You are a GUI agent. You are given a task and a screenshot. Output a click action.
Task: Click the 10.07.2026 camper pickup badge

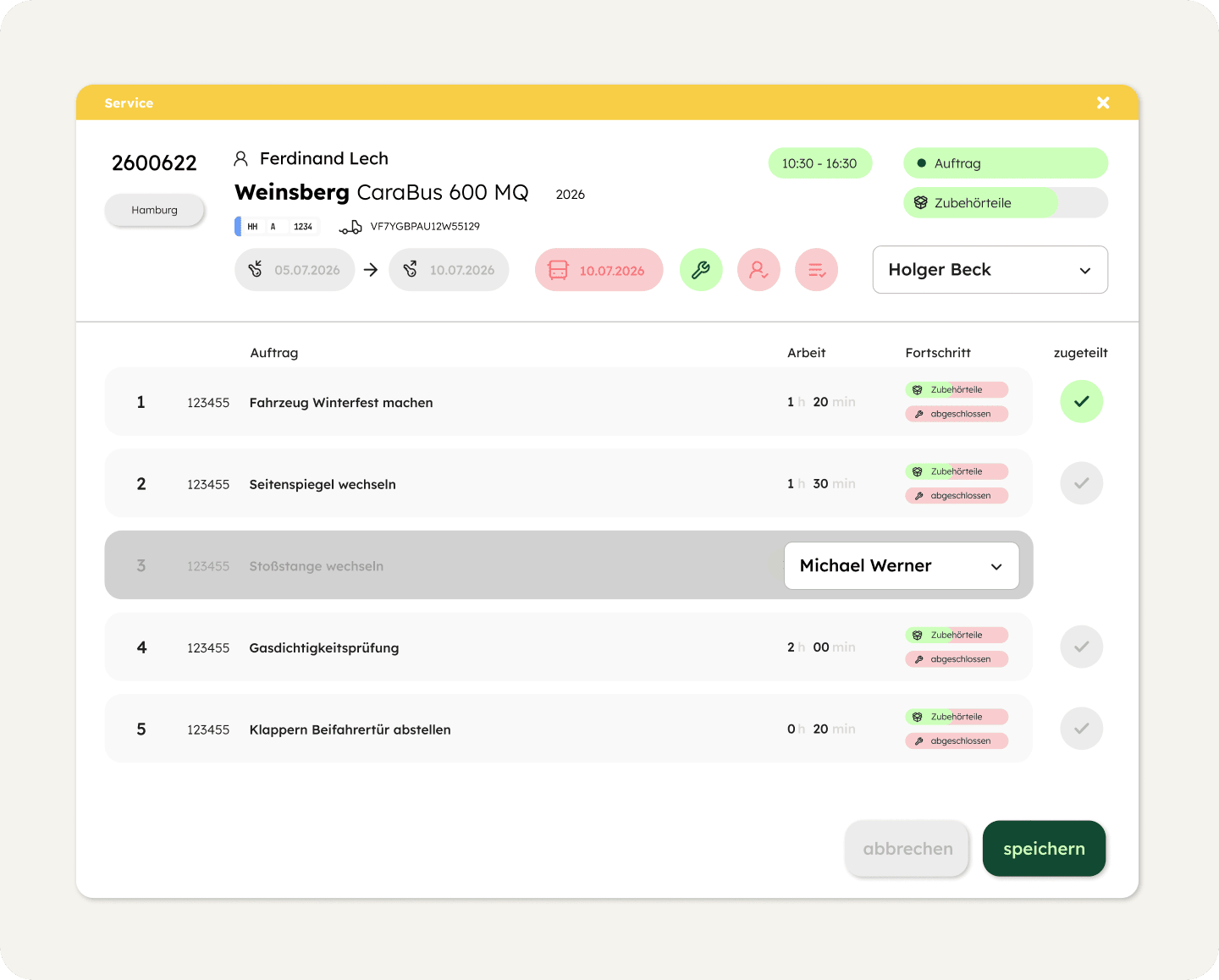click(x=598, y=270)
